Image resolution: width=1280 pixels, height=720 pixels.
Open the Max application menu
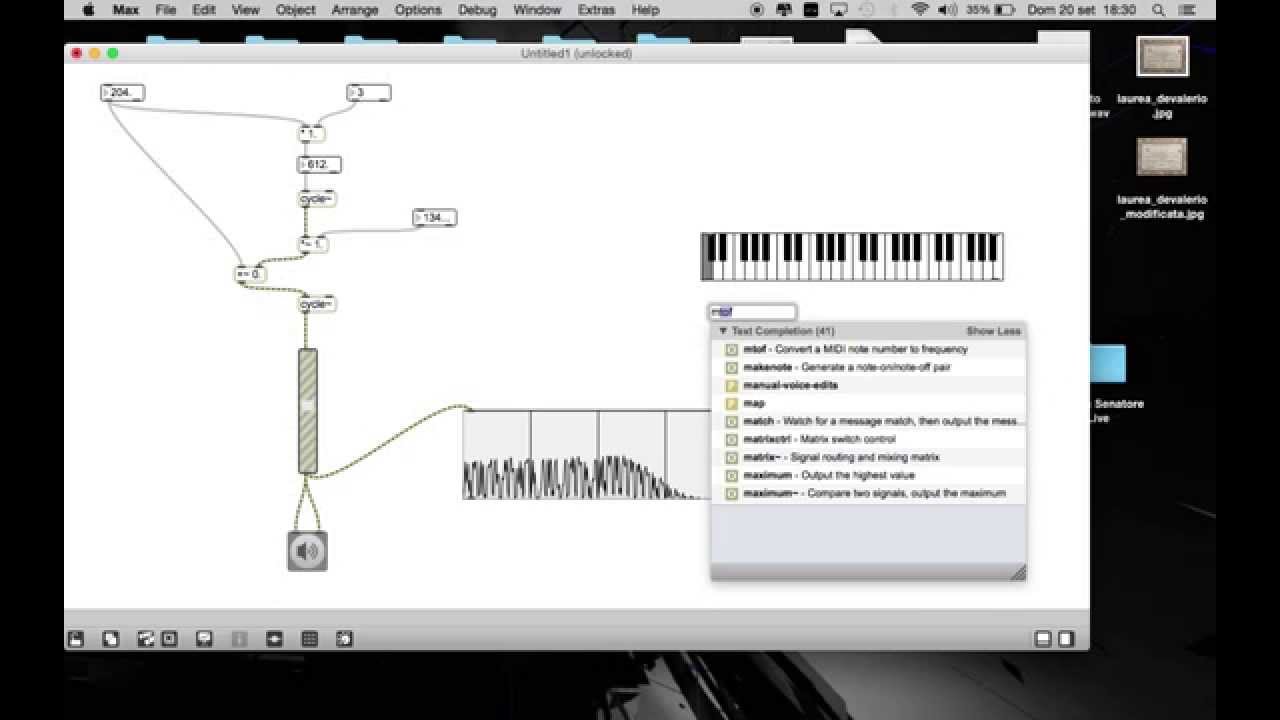[x=125, y=10]
